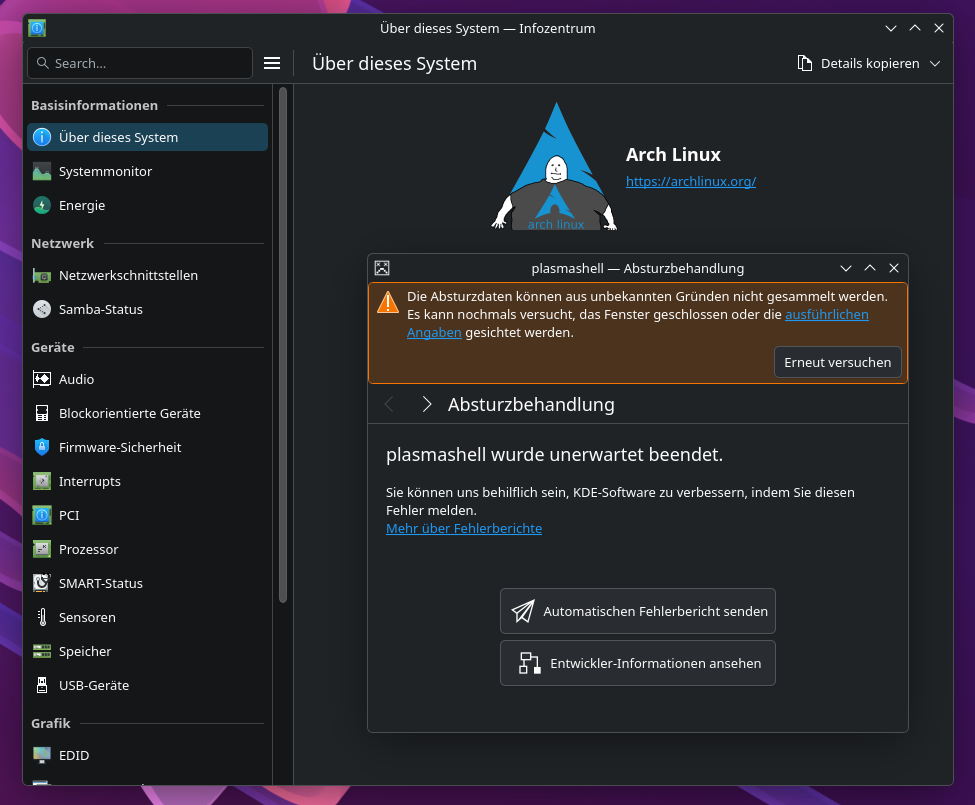
Task: Click the Netzwerkschnittstellen card icon
Action: pos(42,275)
